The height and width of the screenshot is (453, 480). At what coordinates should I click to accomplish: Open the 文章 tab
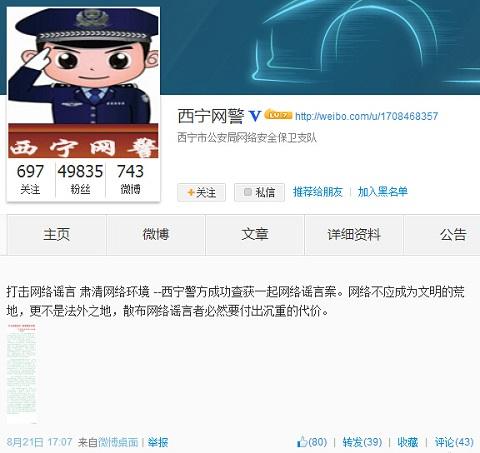click(x=255, y=235)
